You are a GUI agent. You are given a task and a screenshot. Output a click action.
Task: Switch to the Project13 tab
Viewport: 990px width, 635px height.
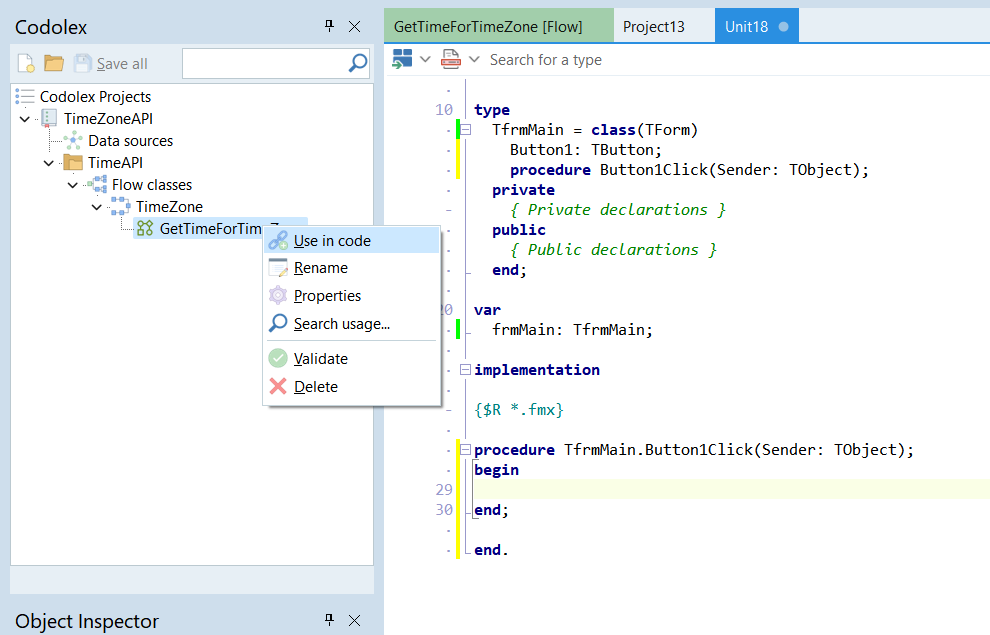664,27
